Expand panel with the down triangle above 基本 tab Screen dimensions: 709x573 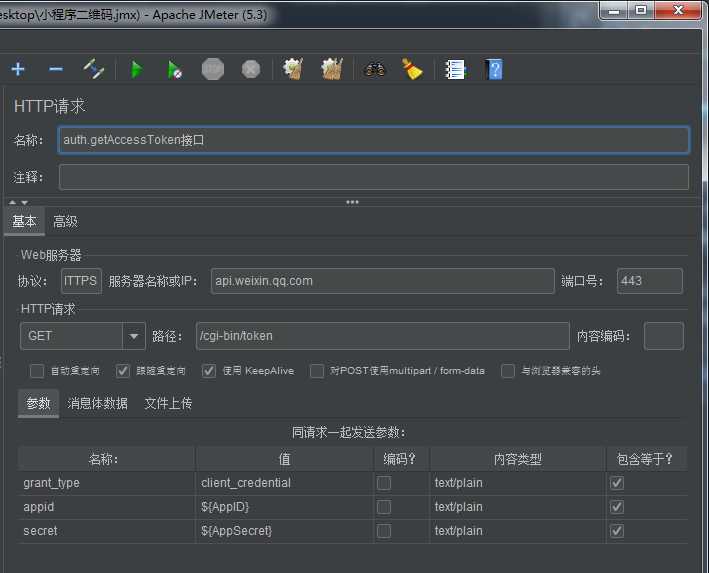coord(24,202)
